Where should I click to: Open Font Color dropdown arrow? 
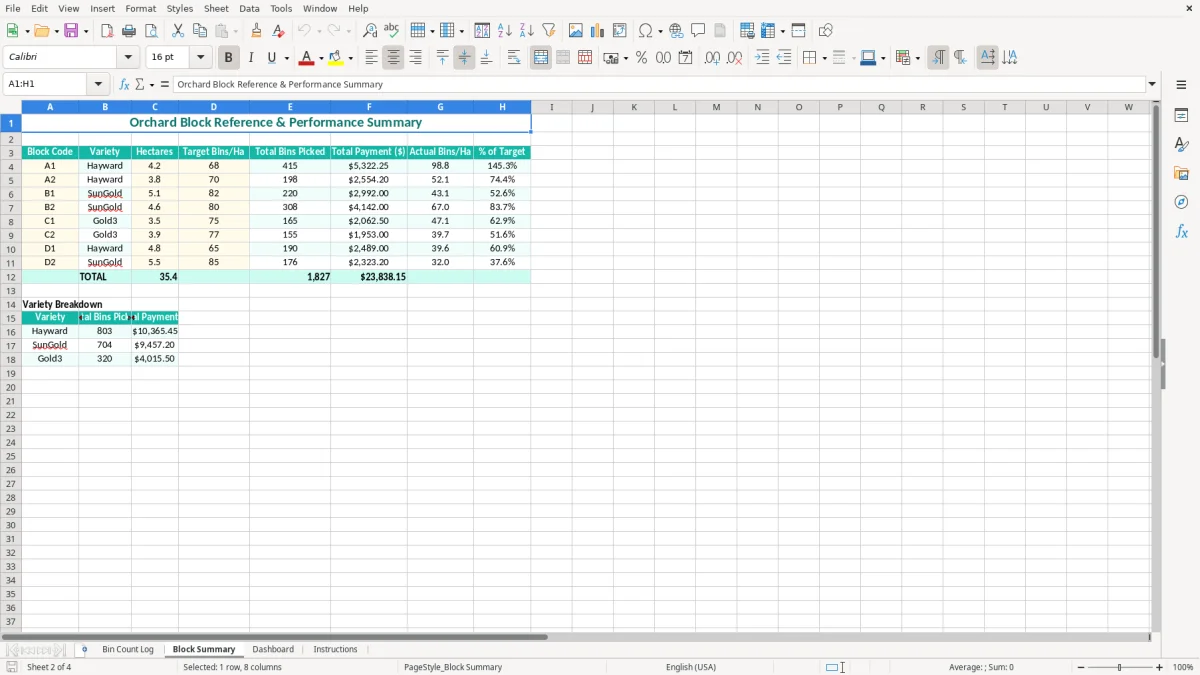point(321,58)
